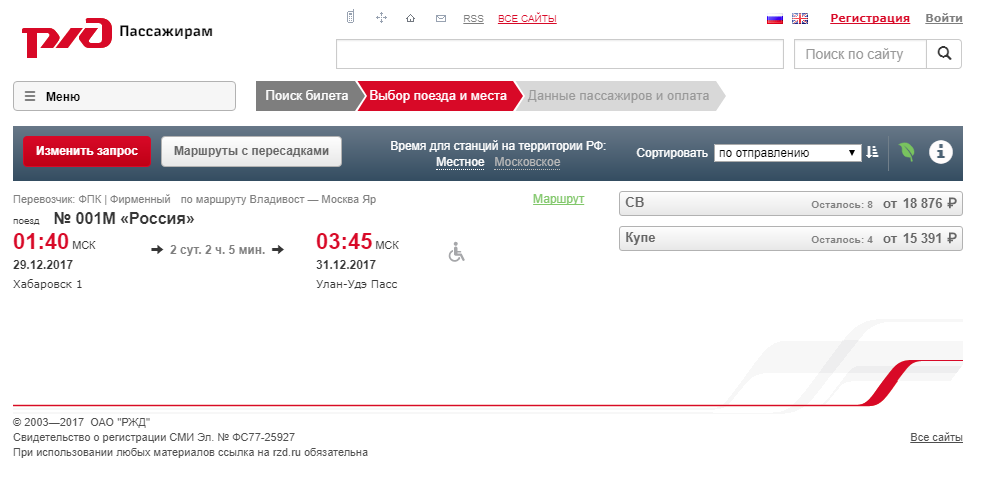Click the green leaf eco icon
This screenshot has height=485, width=984.
907,152
